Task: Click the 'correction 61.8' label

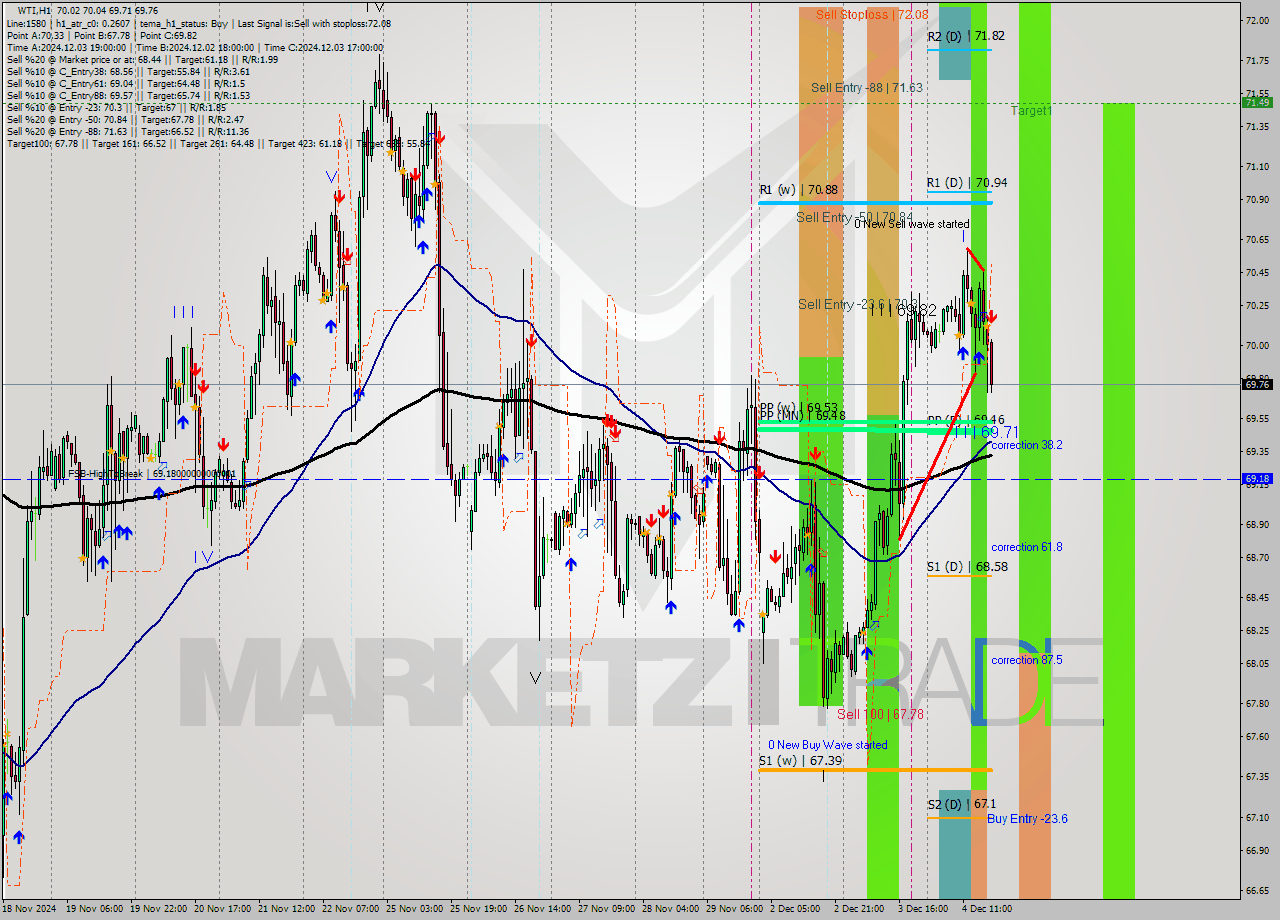Action: (1027, 547)
